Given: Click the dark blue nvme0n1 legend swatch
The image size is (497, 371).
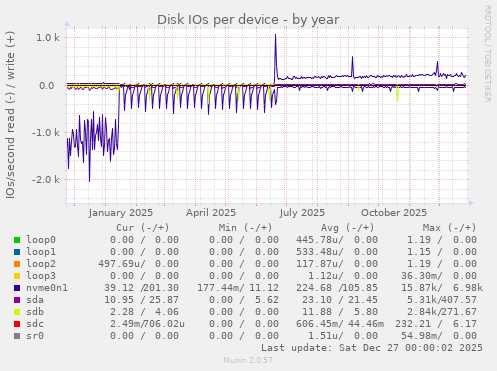Looking at the screenshot, I should 17,288.
